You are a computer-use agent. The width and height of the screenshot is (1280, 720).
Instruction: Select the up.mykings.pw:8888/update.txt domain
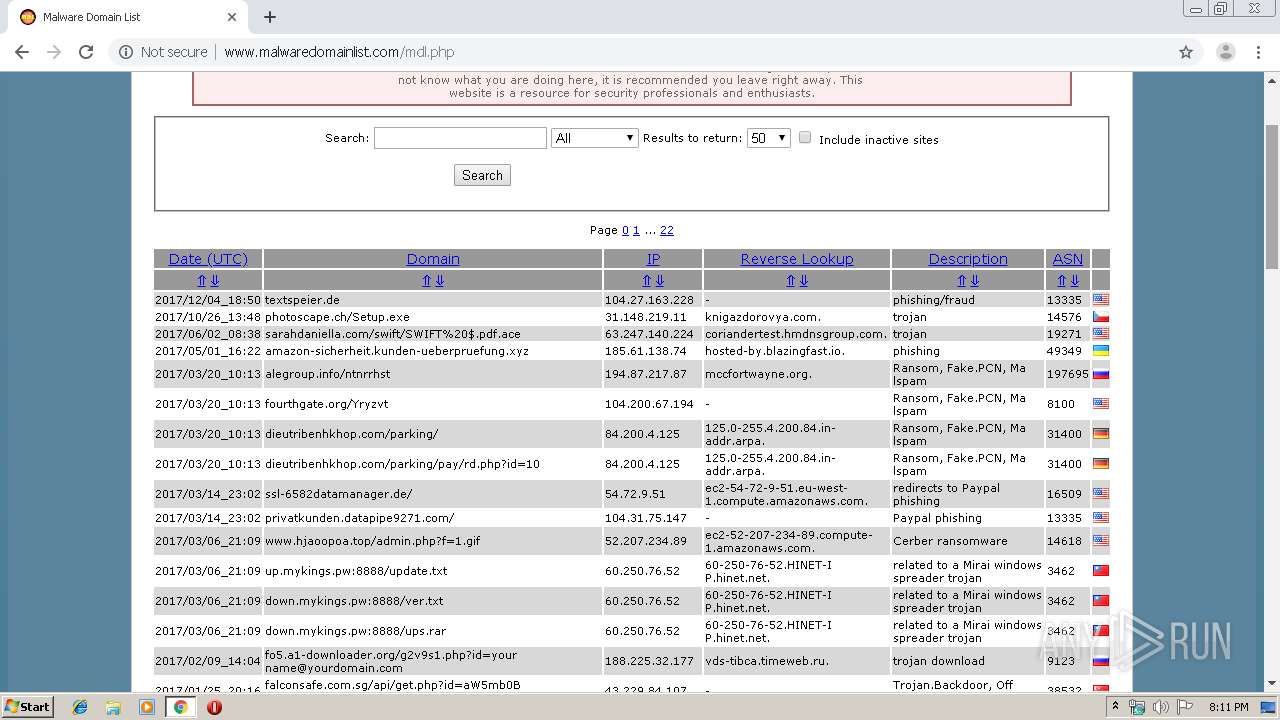pos(433,571)
